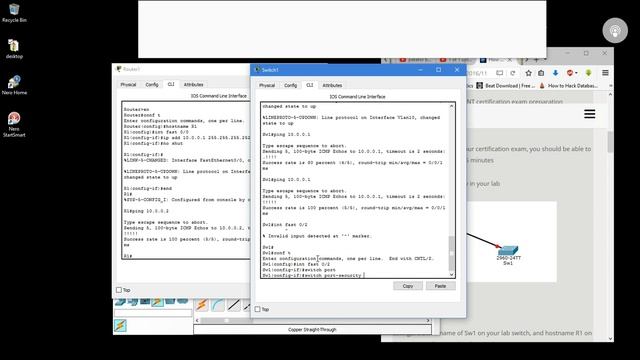
Task: Select the CLI tab in Switch1
Action: 309,85
